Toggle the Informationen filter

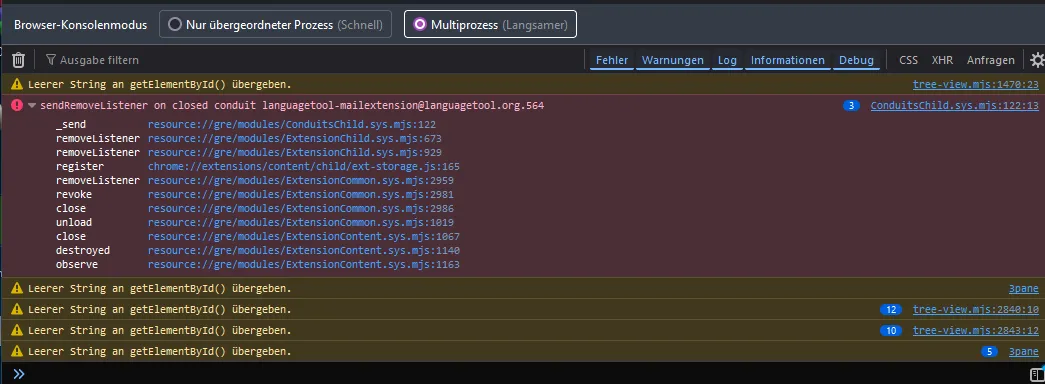click(788, 60)
